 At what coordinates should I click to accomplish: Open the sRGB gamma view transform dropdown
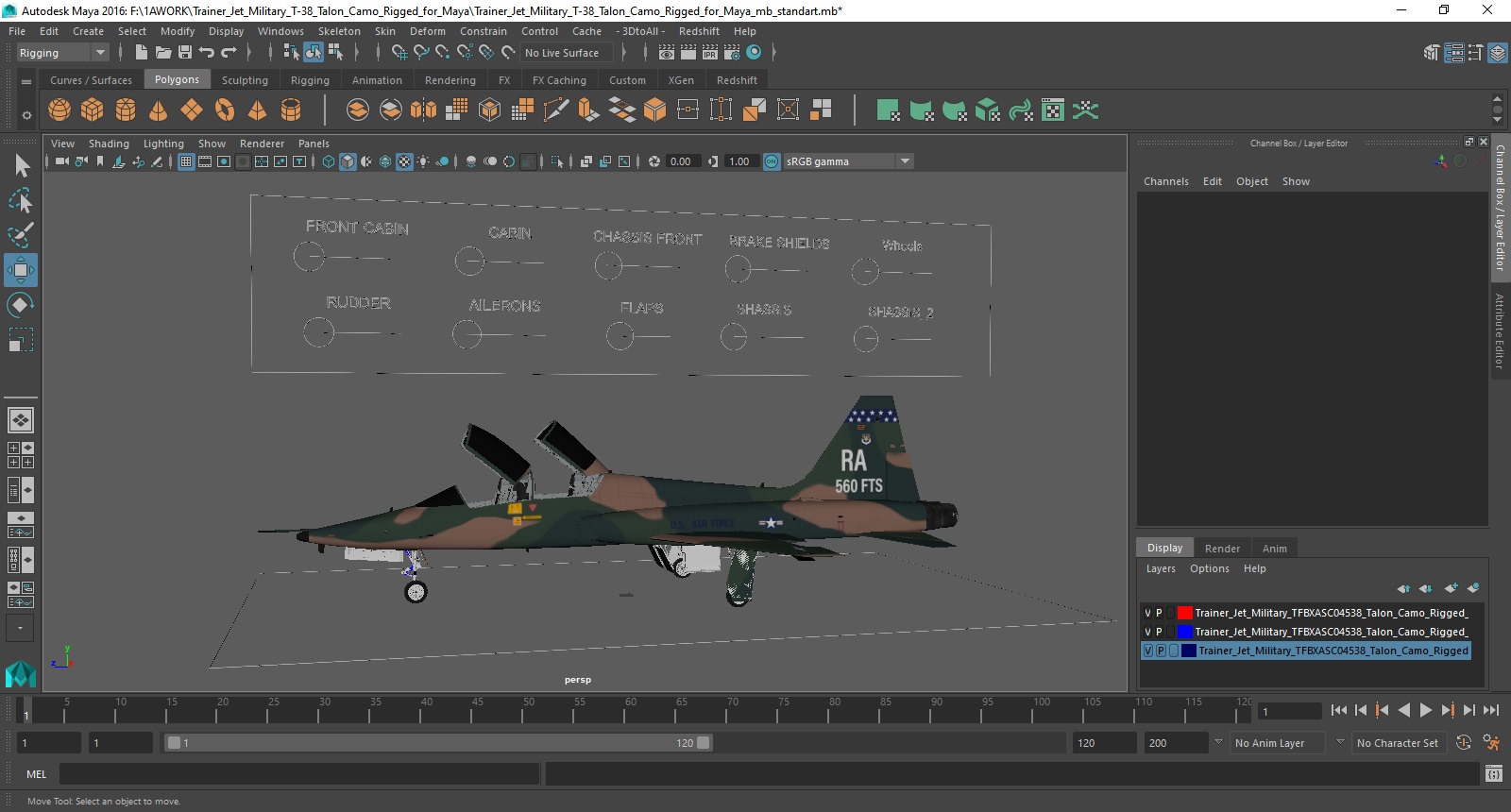848,161
